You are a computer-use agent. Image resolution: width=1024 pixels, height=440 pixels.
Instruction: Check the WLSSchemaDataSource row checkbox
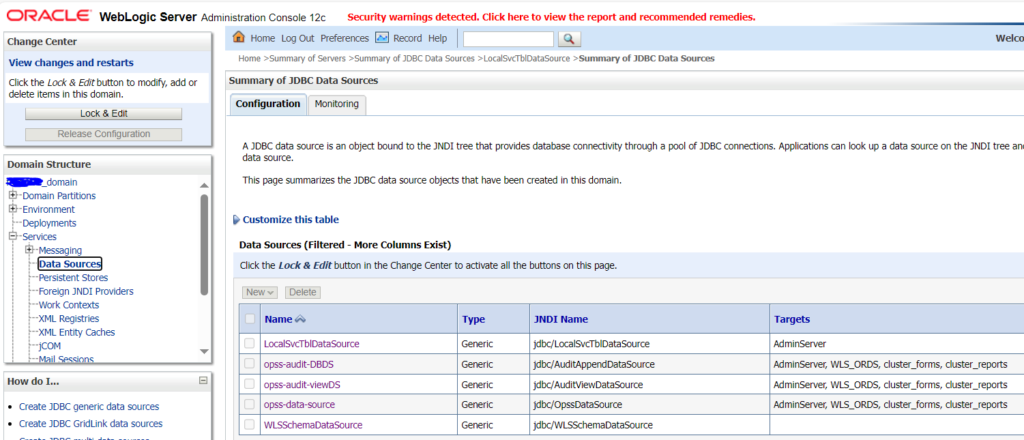click(249, 425)
